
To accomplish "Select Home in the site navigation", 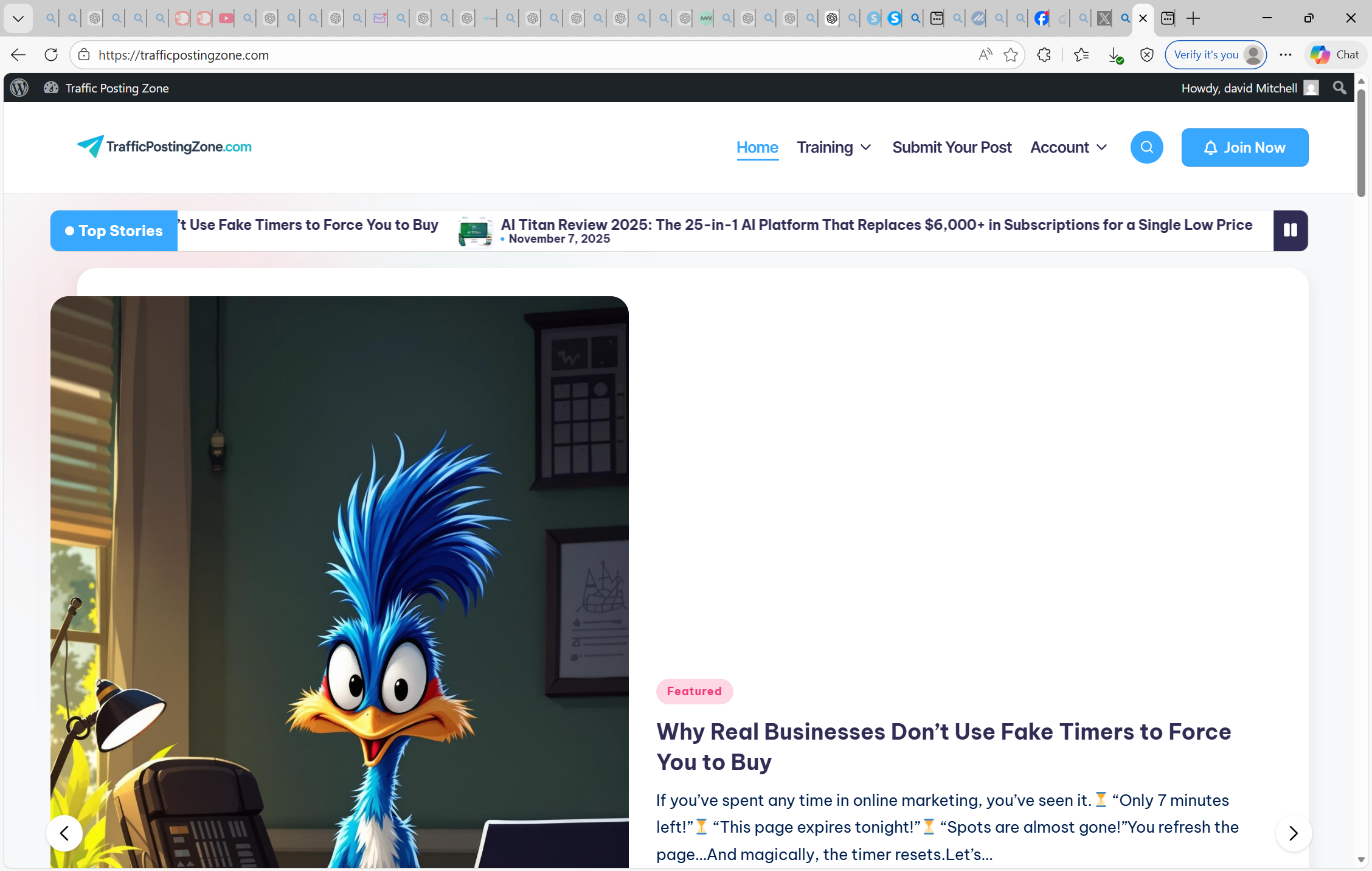I will pos(757,147).
